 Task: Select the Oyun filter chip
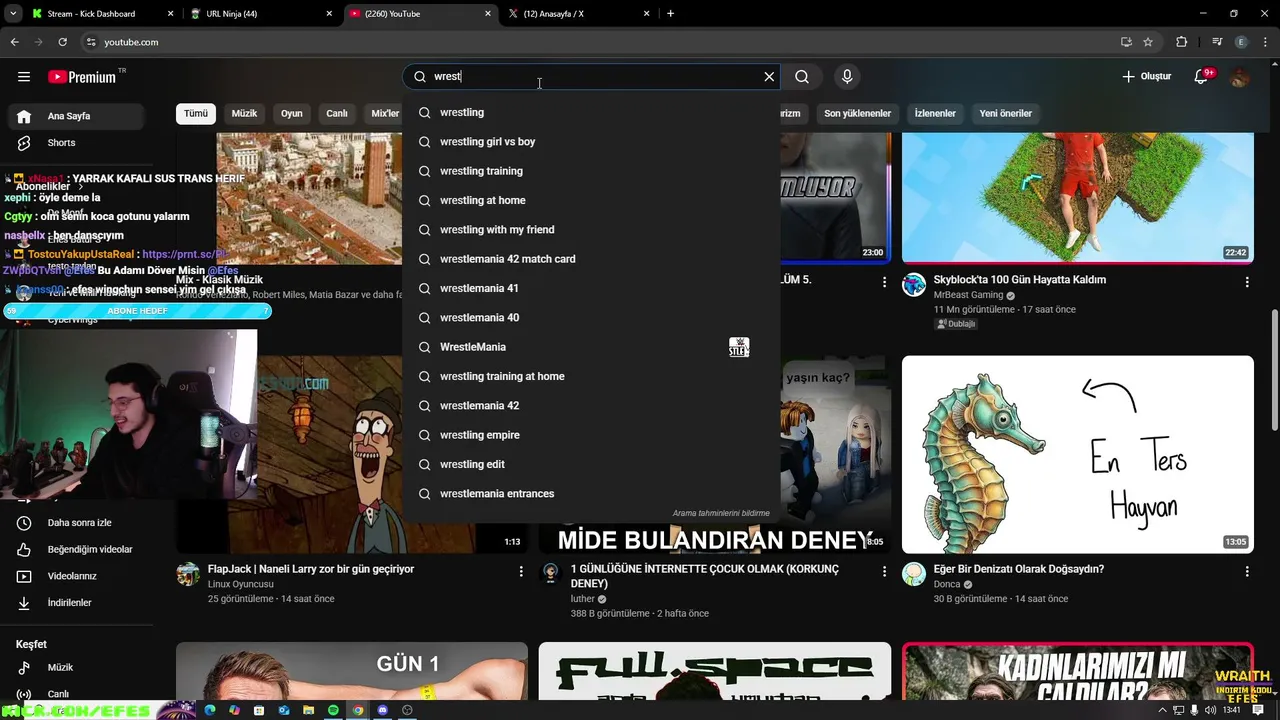coord(292,113)
